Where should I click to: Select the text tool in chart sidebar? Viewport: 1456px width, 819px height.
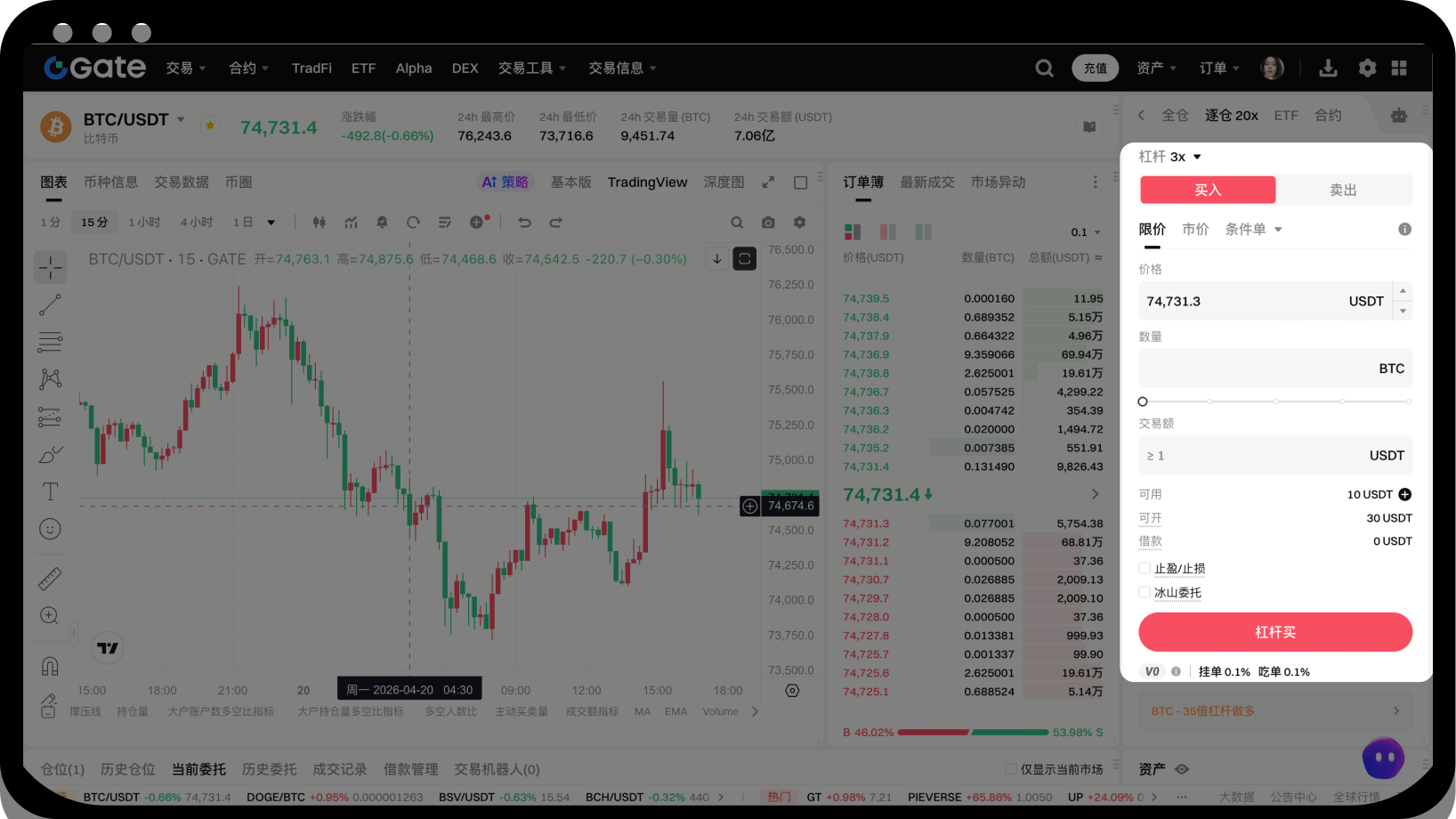50,491
